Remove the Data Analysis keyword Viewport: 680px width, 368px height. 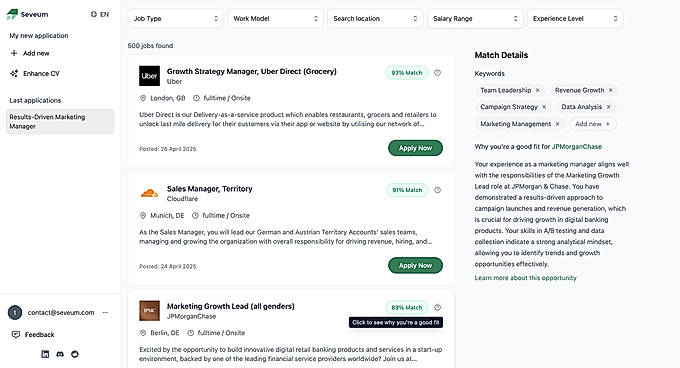(608, 107)
